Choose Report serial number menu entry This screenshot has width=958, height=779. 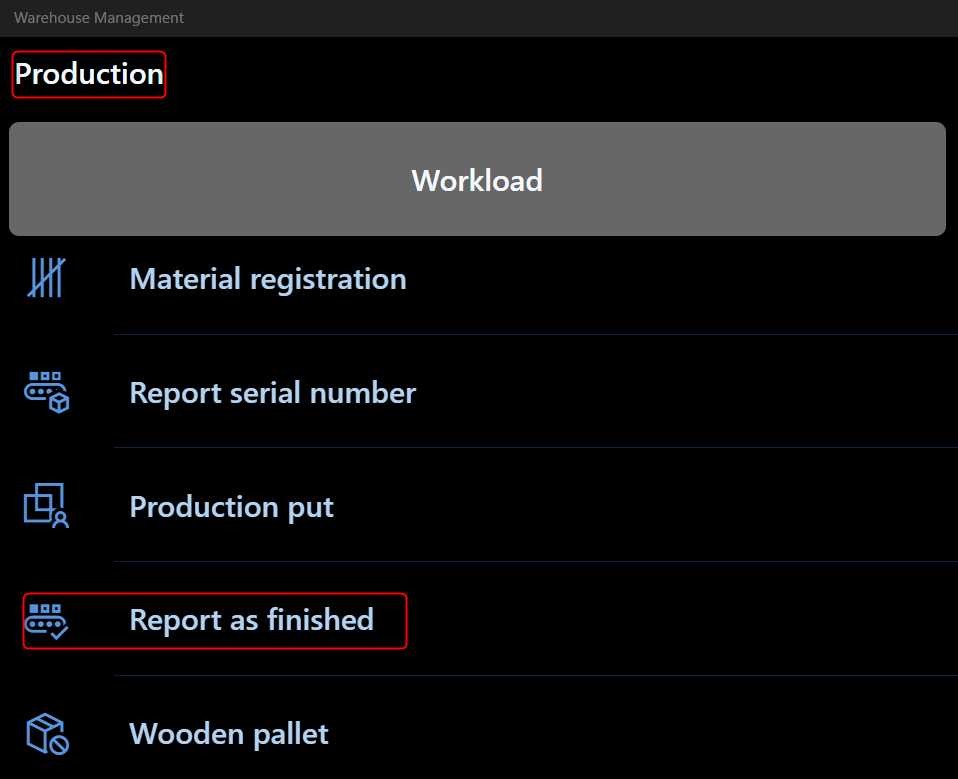click(x=479, y=392)
